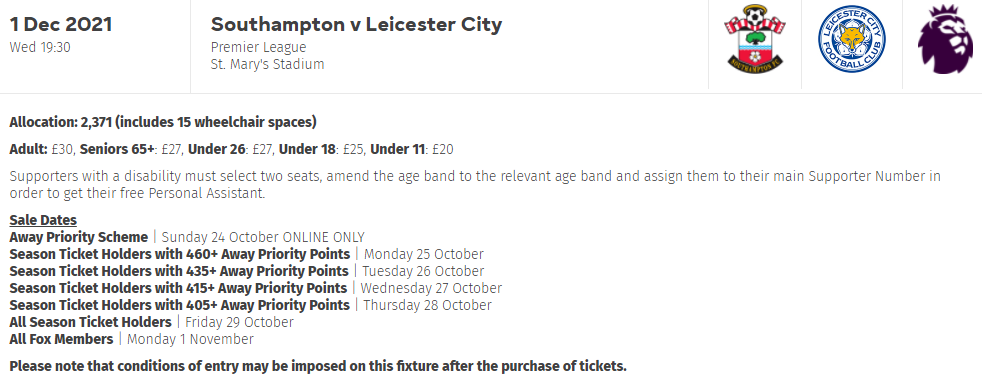Click the Allocation: 2,371 line
982x382 pixels.
coord(163,122)
